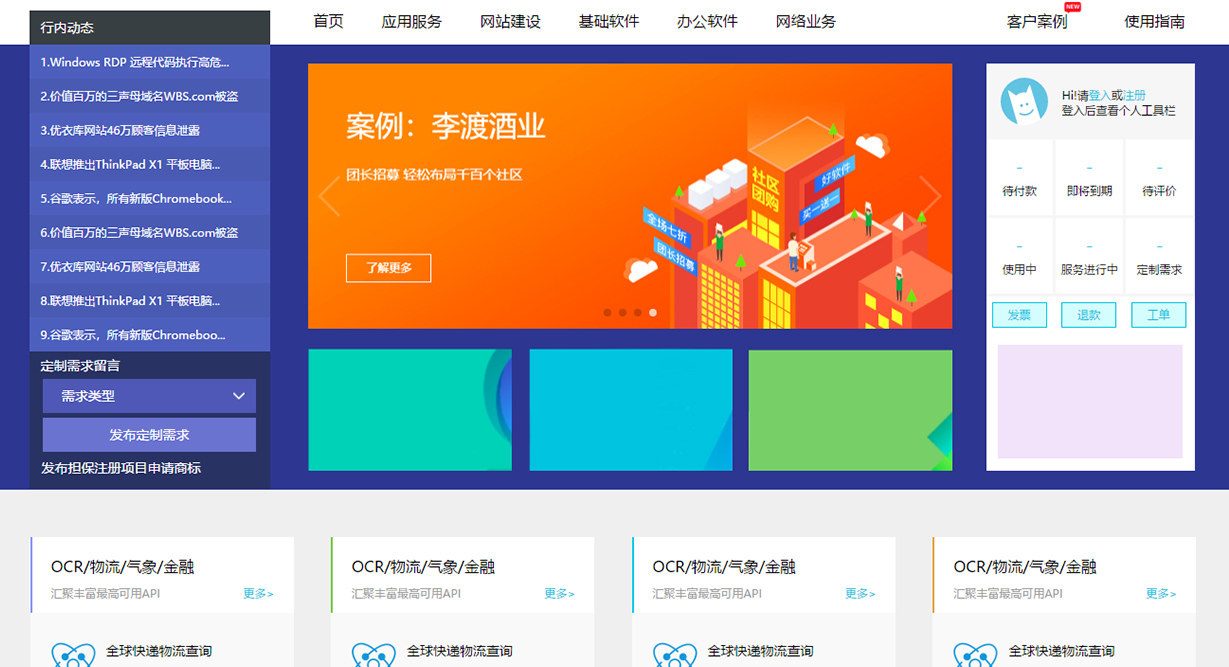
Task: Select the first carousel indicator dot
Action: tap(607, 312)
